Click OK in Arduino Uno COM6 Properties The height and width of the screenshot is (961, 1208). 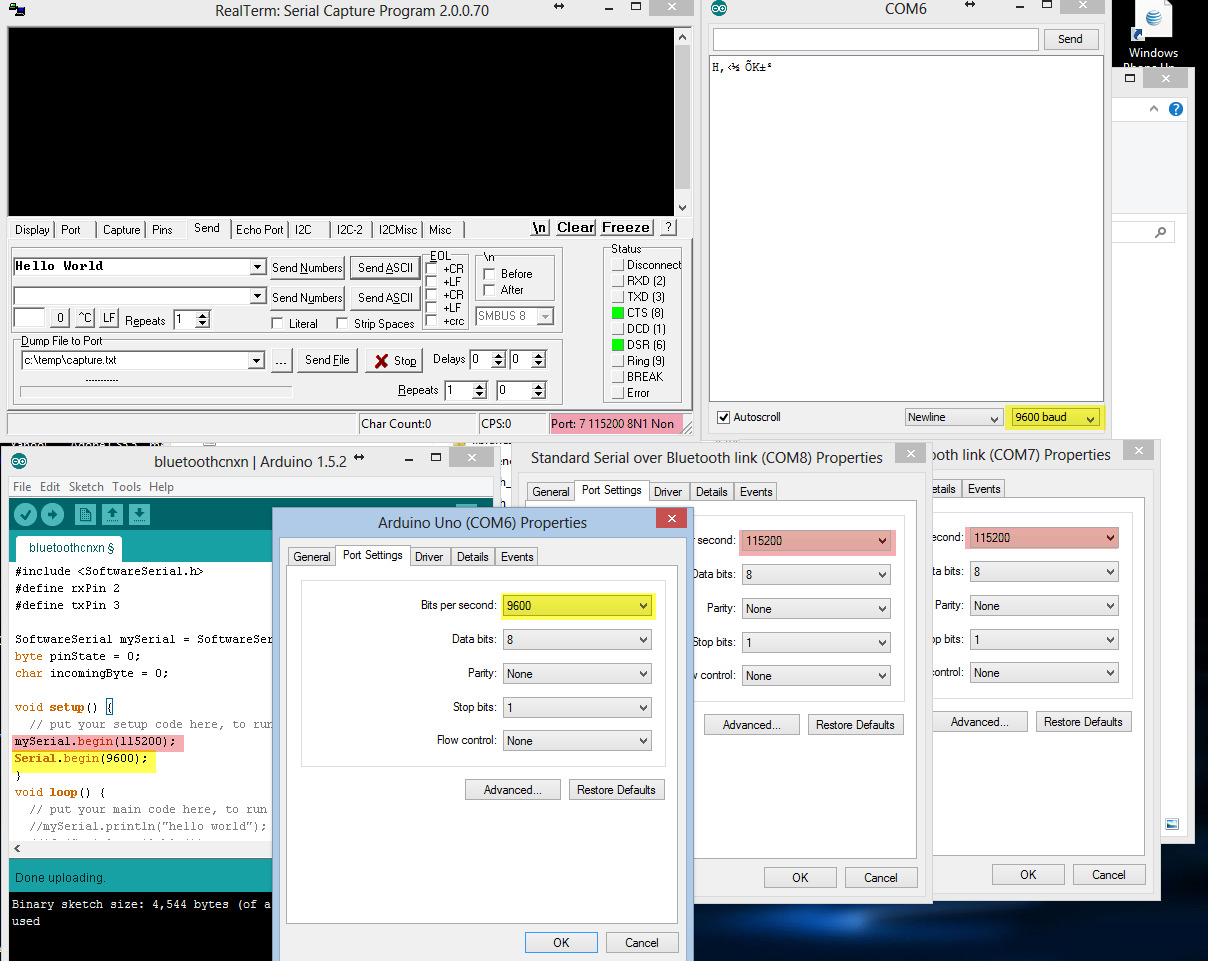tap(561, 942)
